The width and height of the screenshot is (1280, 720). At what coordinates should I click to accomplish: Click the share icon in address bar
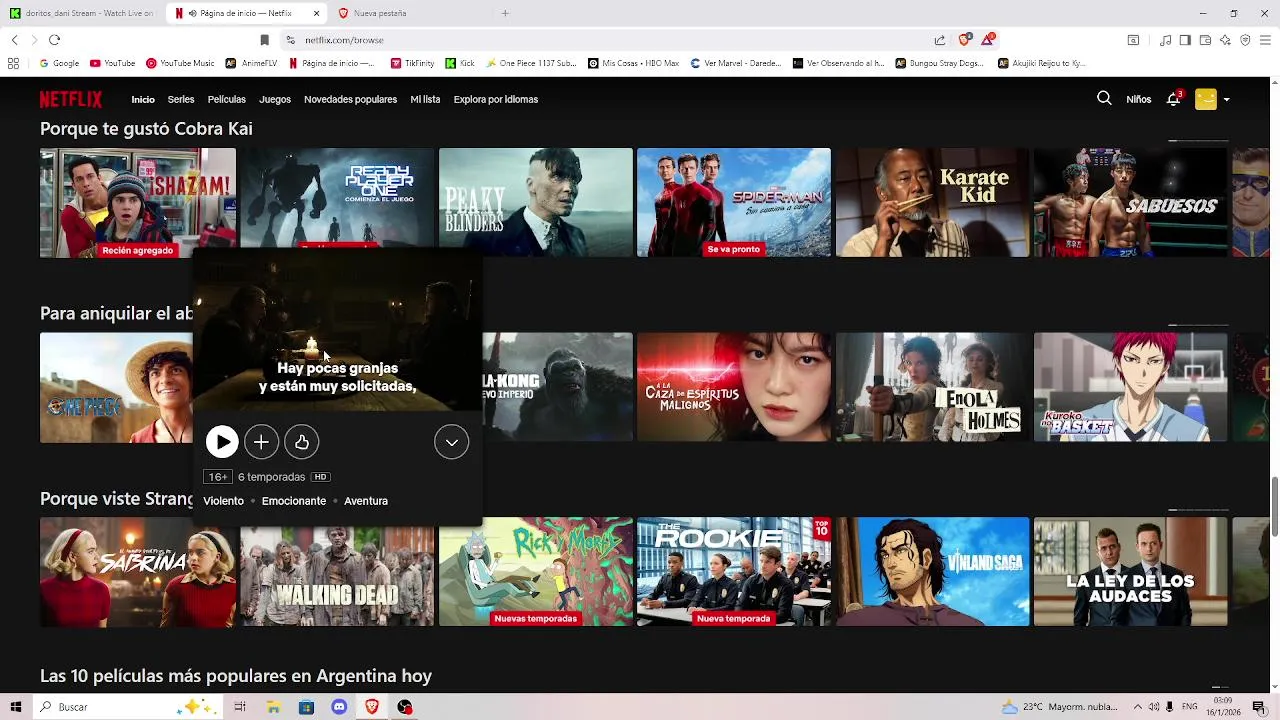[x=940, y=40]
